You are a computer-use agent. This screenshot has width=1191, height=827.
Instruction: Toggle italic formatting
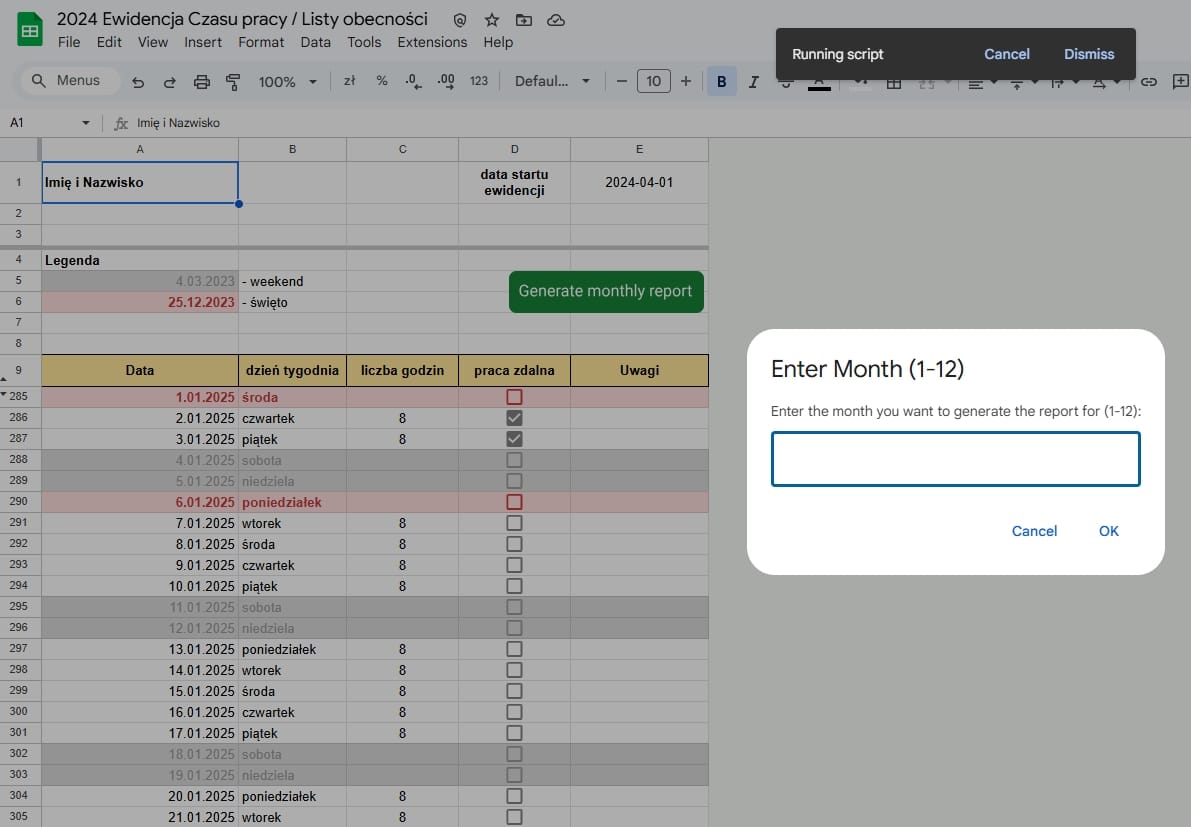click(753, 81)
